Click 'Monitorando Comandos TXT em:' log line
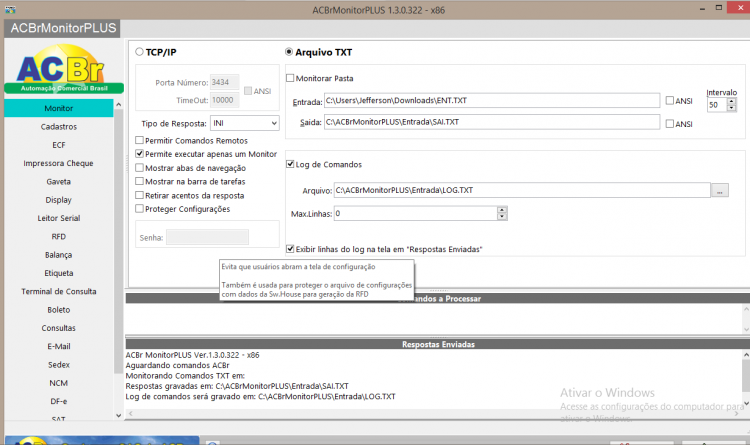 [185, 376]
